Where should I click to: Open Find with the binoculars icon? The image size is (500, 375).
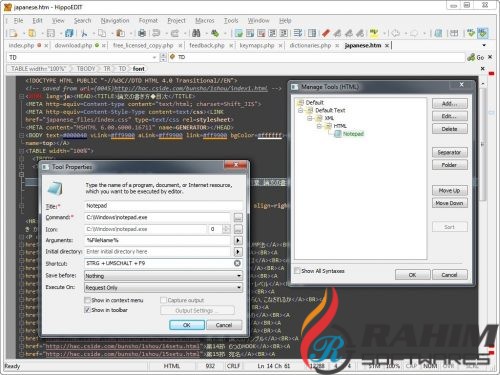click(196, 33)
